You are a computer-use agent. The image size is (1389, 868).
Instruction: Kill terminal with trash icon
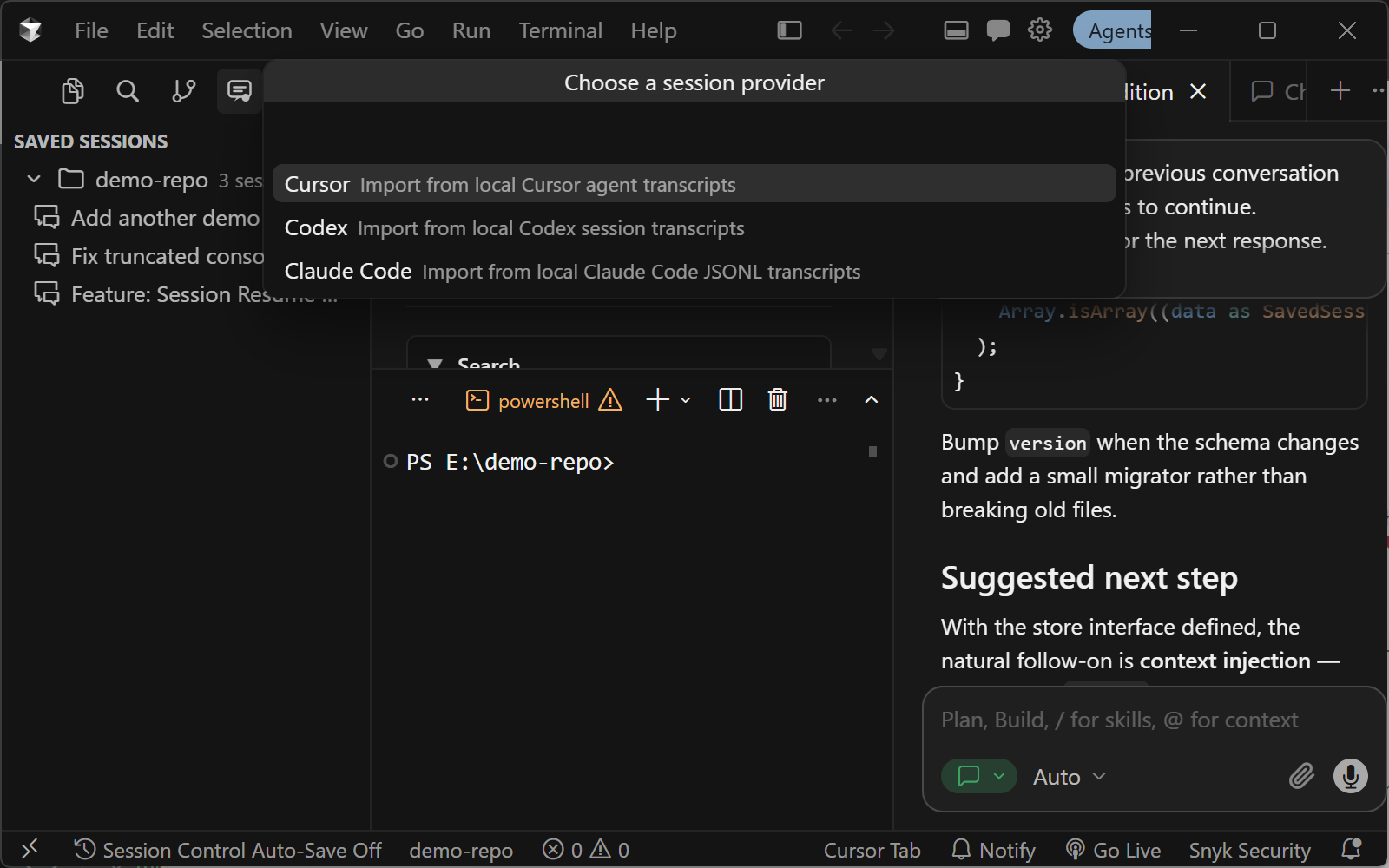pos(778,399)
